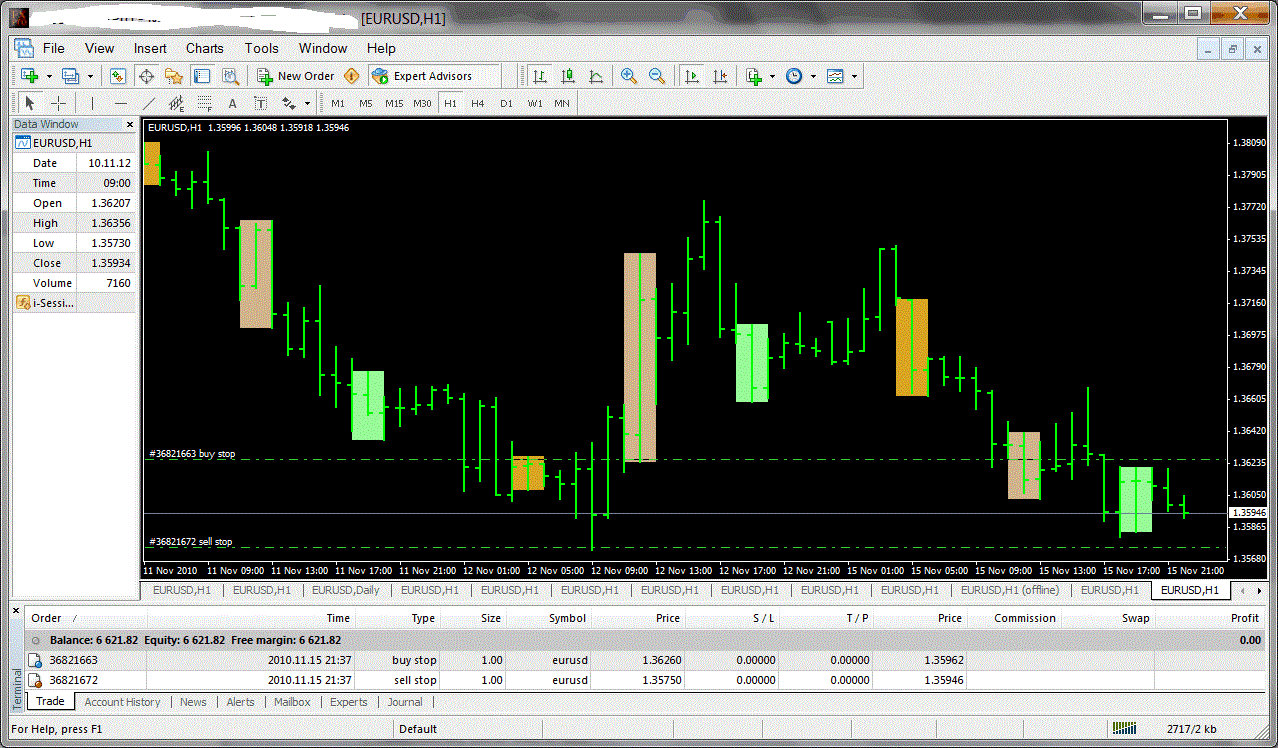Viewport: 1278px width, 748px height.
Task: Open the Strategy Tester icon
Action: (230, 76)
